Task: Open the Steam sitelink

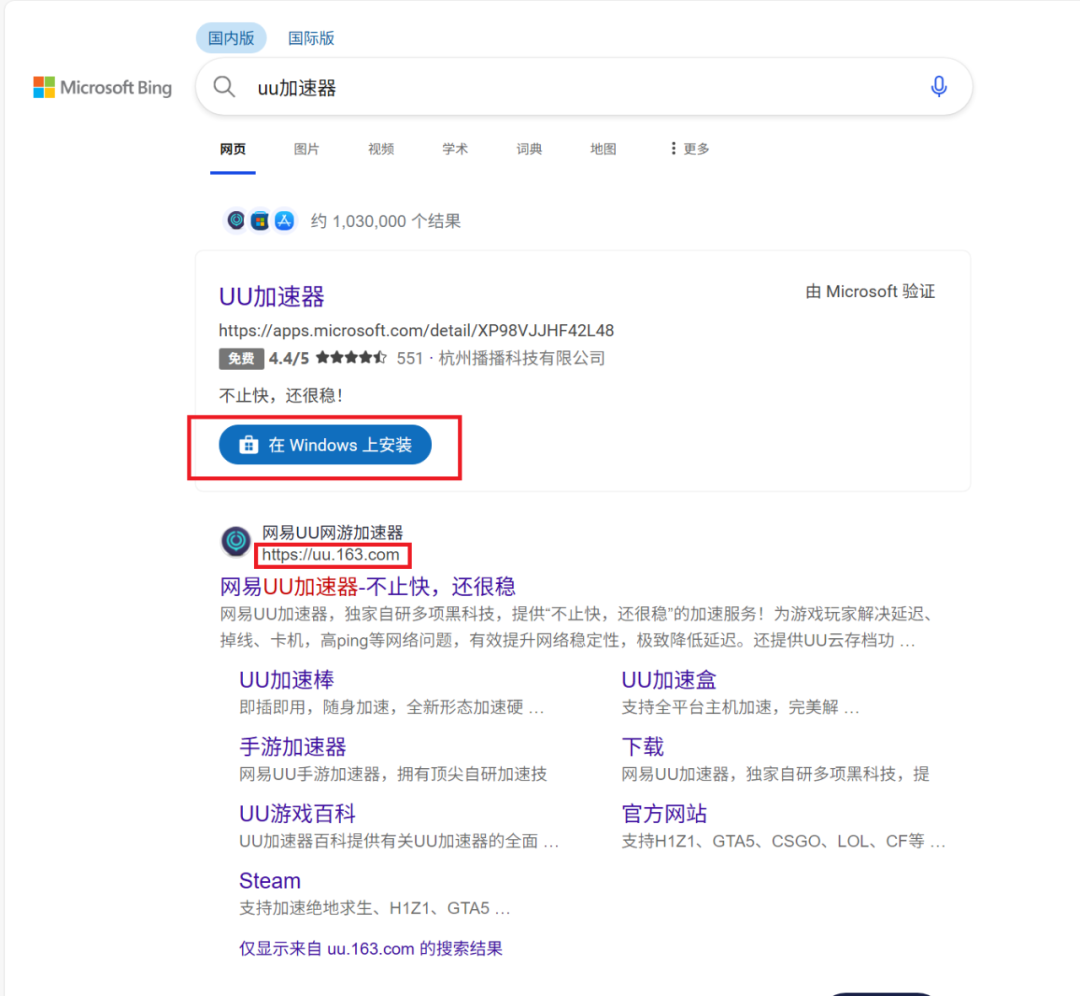Action: coord(270,881)
